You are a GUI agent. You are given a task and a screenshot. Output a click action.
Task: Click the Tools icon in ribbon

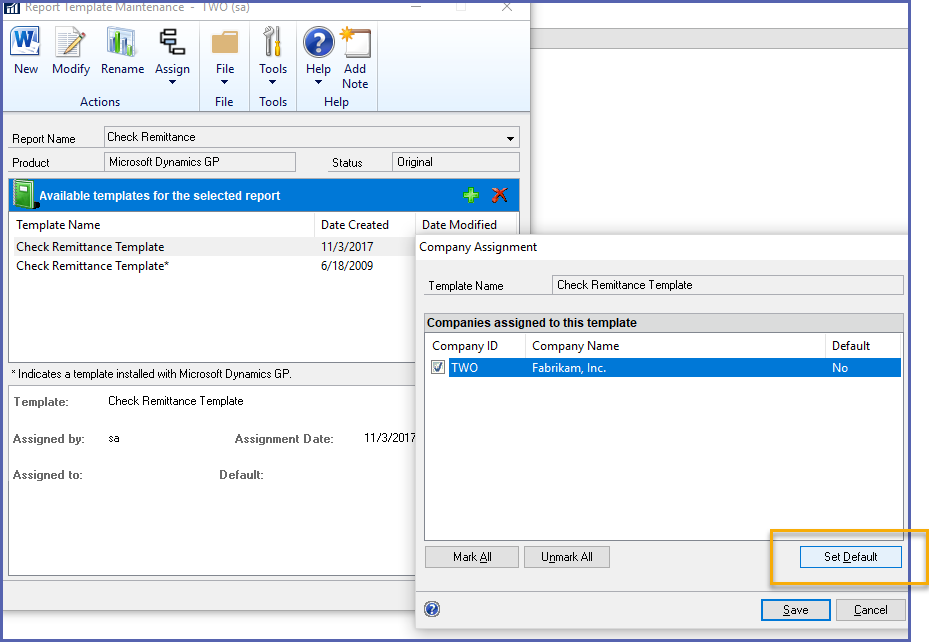click(273, 41)
